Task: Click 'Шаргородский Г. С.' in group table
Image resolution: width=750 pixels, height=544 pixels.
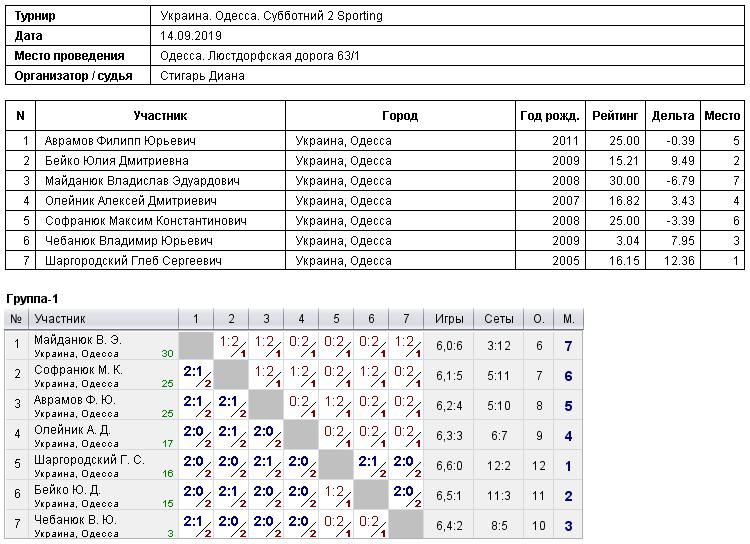Action: 89,460
